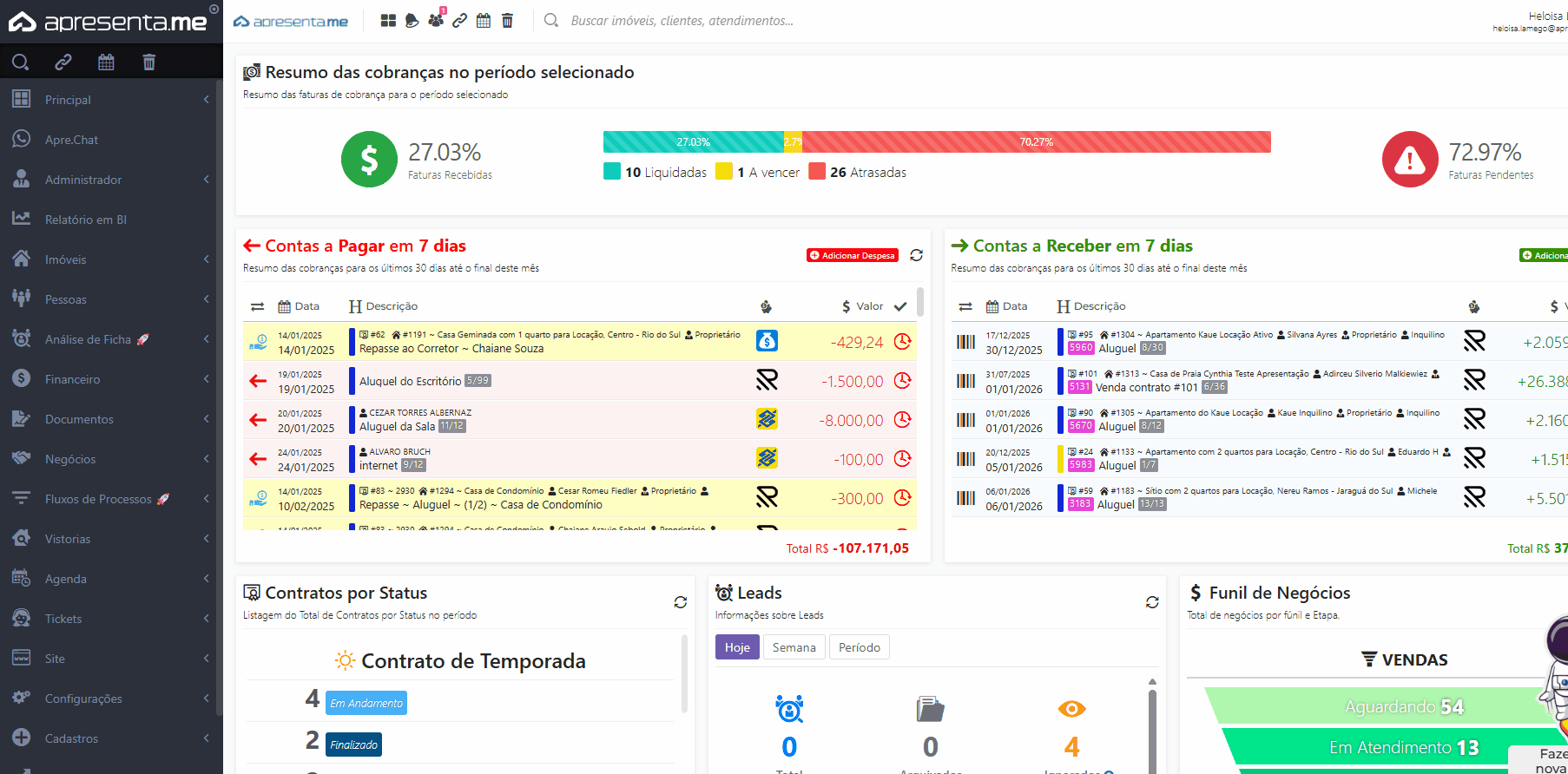
Task: Click clock icon on Aluguel da Sala row
Action: pyautogui.click(x=903, y=419)
